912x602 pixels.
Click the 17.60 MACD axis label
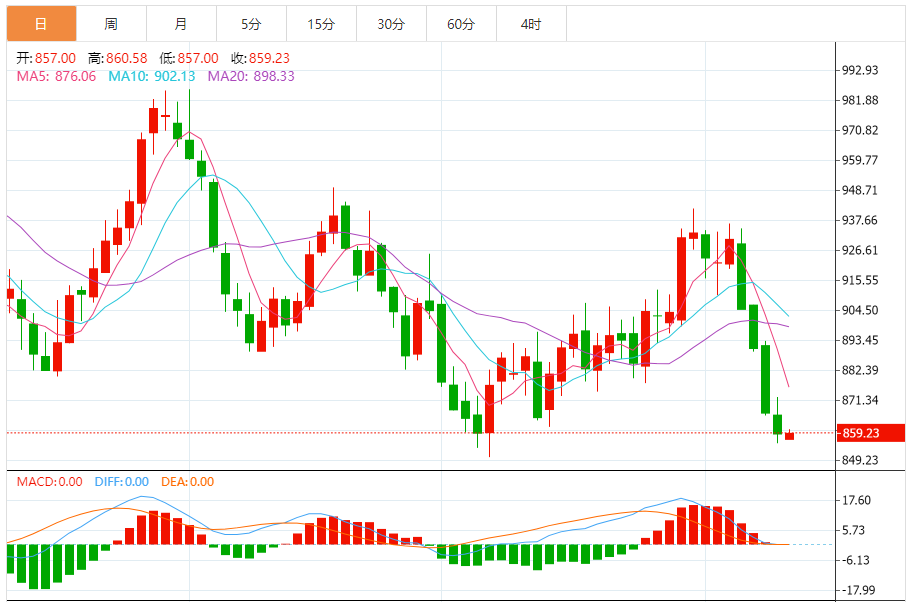(856, 501)
